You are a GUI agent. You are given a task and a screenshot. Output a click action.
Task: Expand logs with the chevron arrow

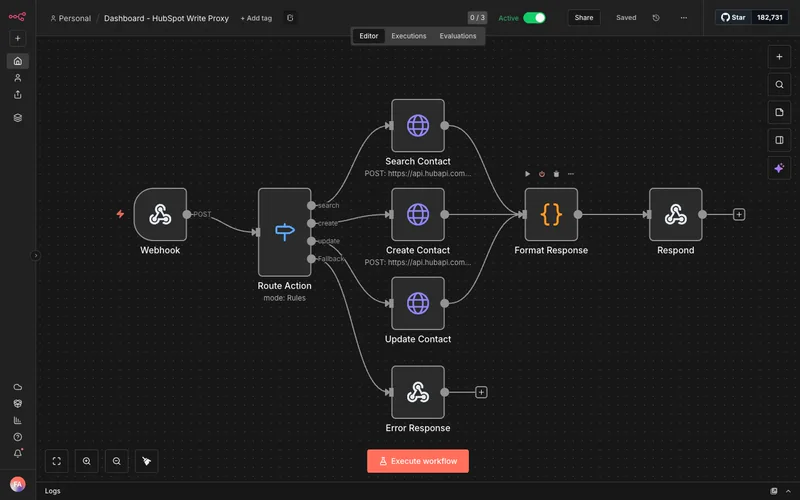pos(788,491)
